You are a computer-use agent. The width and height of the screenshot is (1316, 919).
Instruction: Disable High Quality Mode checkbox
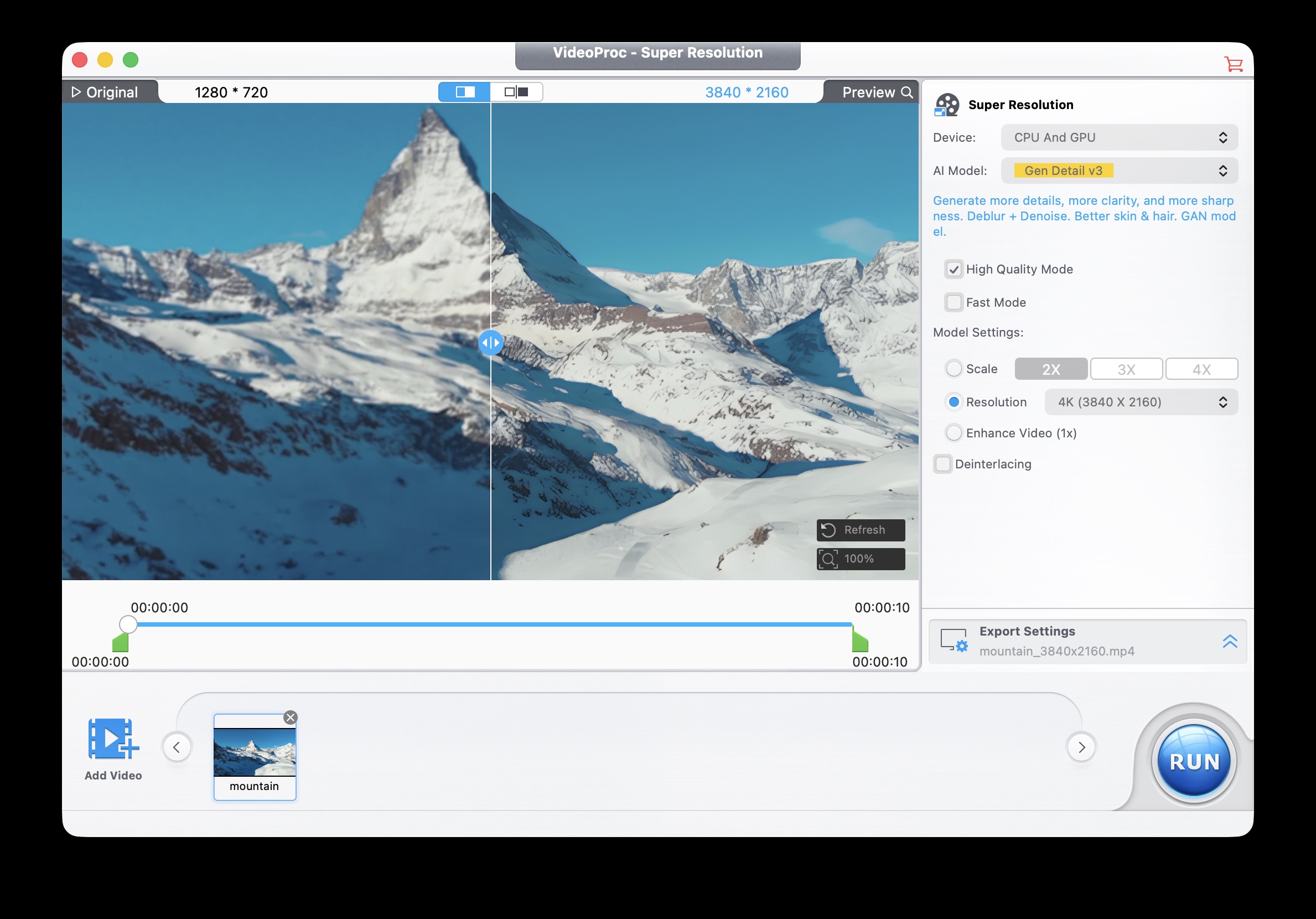pos(954,270)
